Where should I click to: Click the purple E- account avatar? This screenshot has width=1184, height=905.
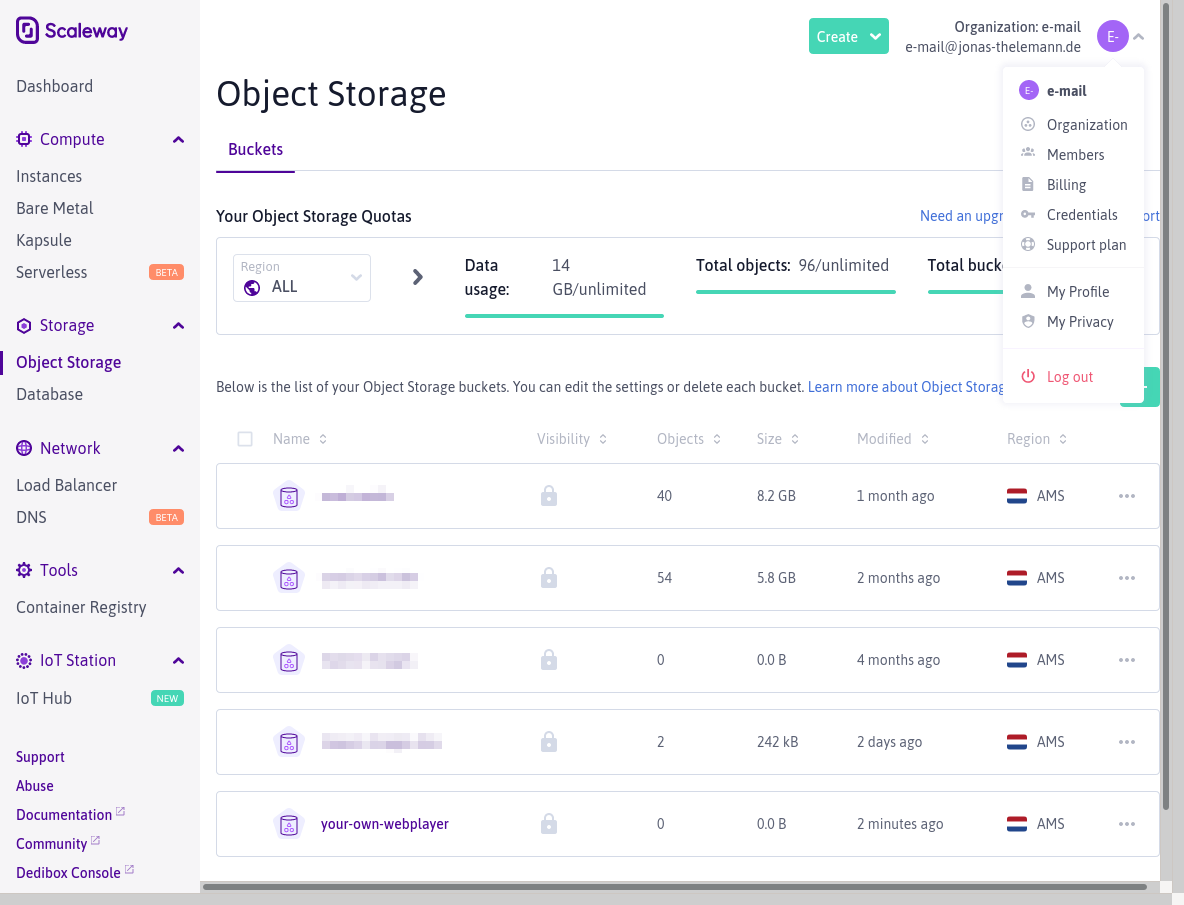click(1112, 36)
